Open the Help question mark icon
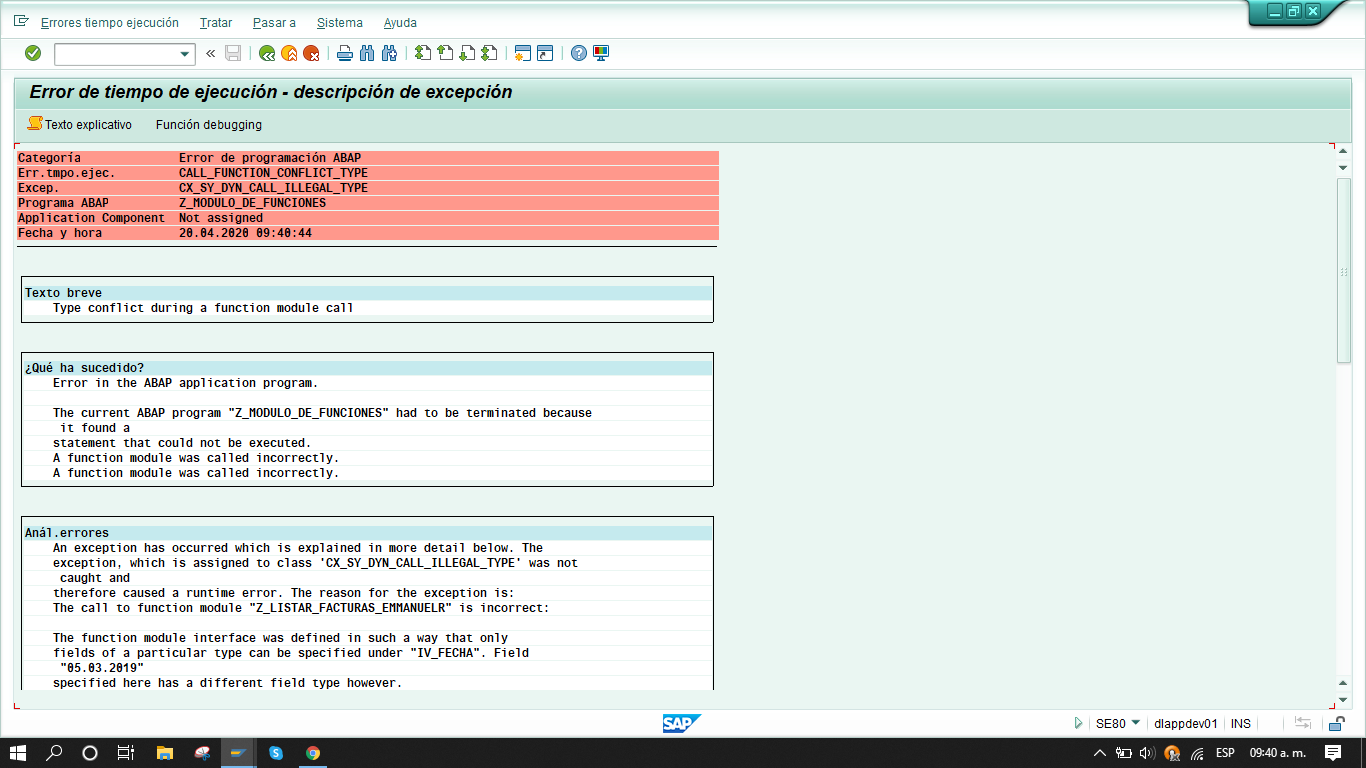 pos(578,53)
